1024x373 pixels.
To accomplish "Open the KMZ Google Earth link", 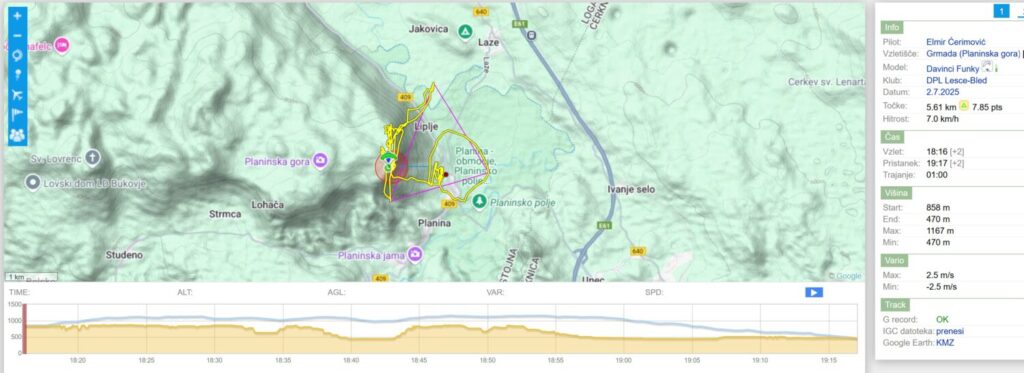I will pyautogui.click(x=945, y=342).
